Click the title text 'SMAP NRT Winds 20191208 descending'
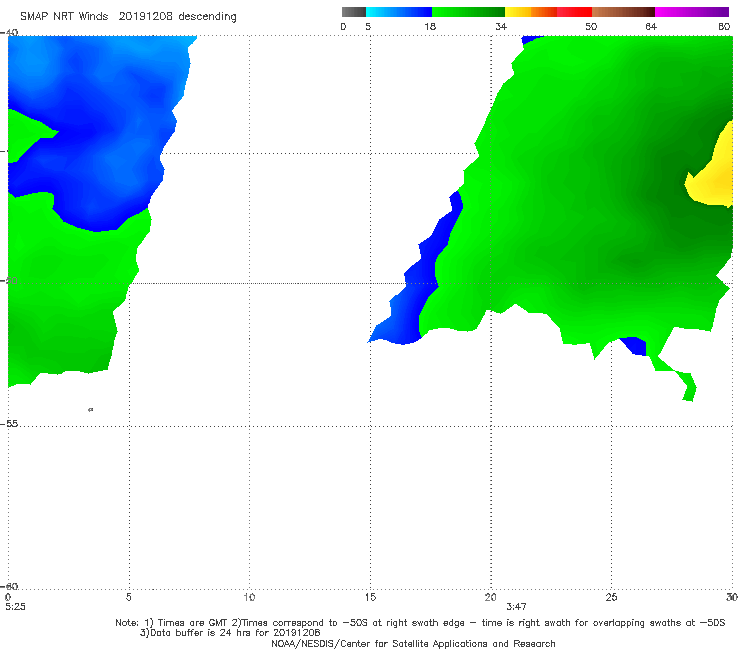This screenshot has width=740, height=650. pos(128,17)
